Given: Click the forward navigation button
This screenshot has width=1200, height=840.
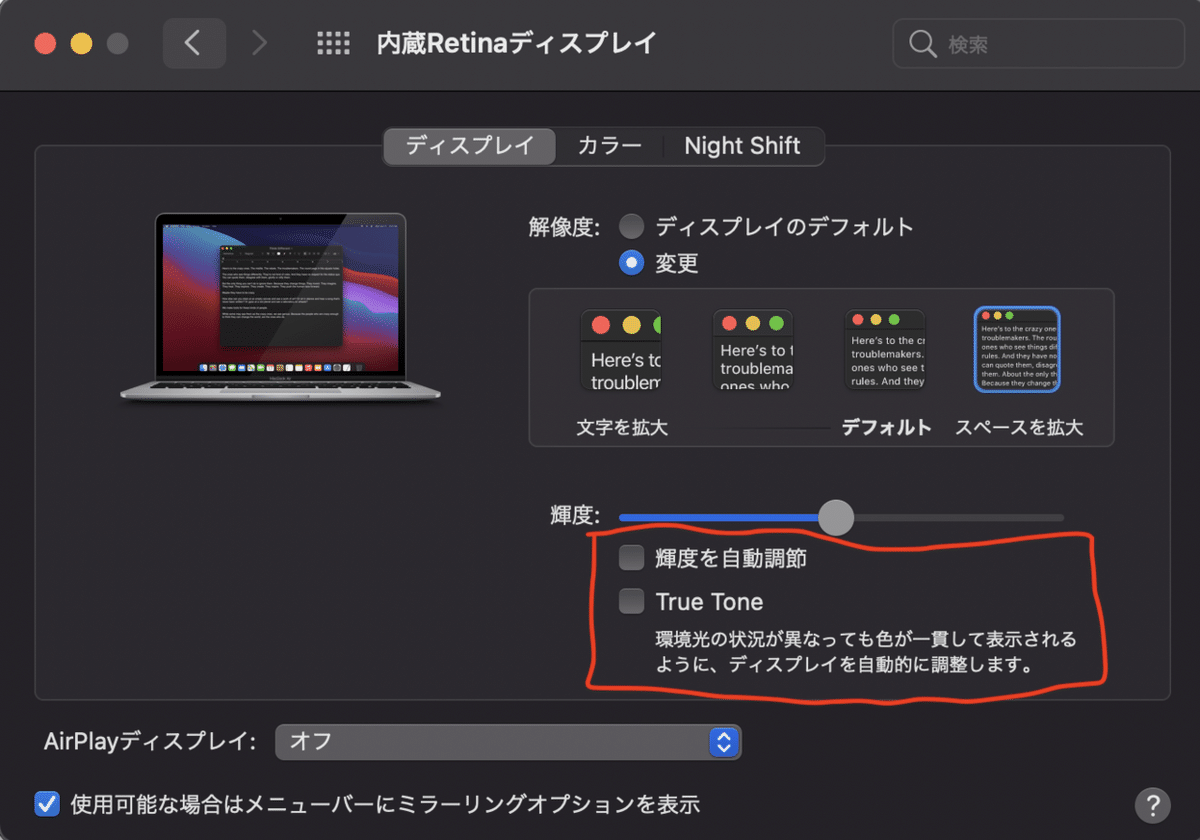Looking at the screenshot, I should (x=259, y=42).
